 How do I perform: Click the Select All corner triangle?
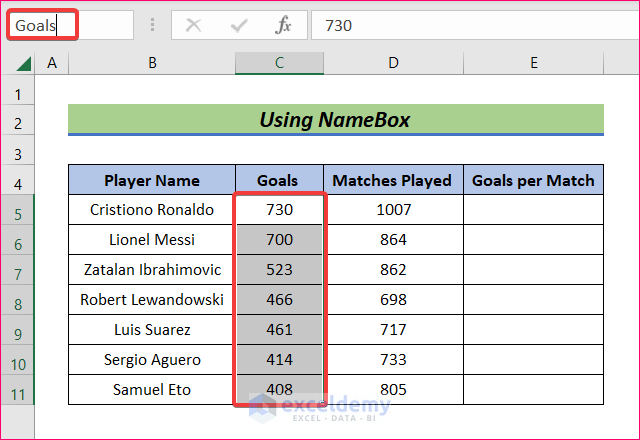pyautogui.click(x=22, y=64)
